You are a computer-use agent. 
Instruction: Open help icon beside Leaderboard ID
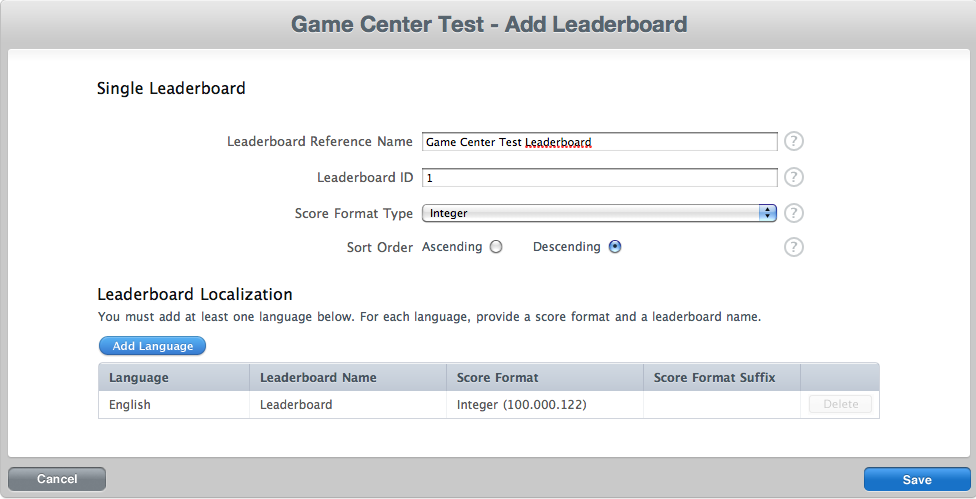click(793, 177)
